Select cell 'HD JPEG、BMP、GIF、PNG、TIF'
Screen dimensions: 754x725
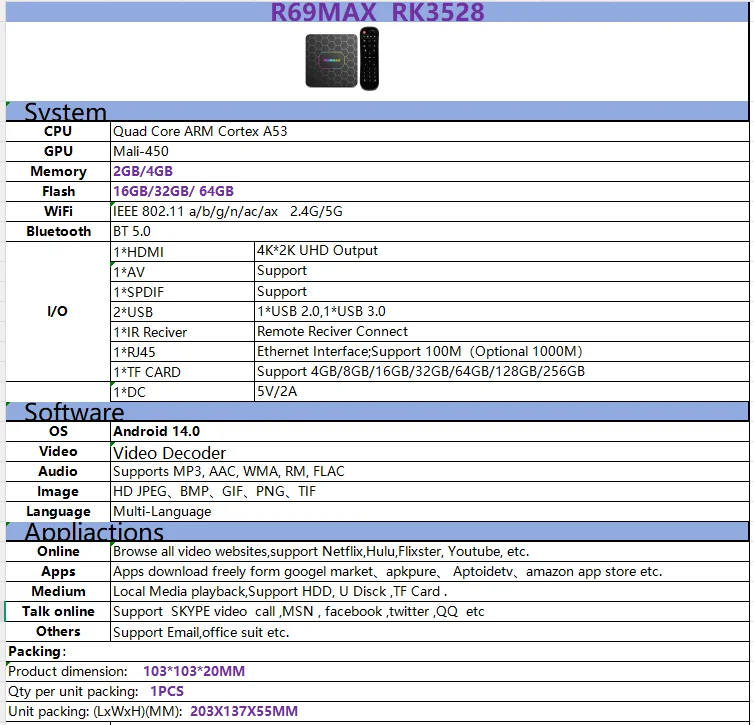430,492
